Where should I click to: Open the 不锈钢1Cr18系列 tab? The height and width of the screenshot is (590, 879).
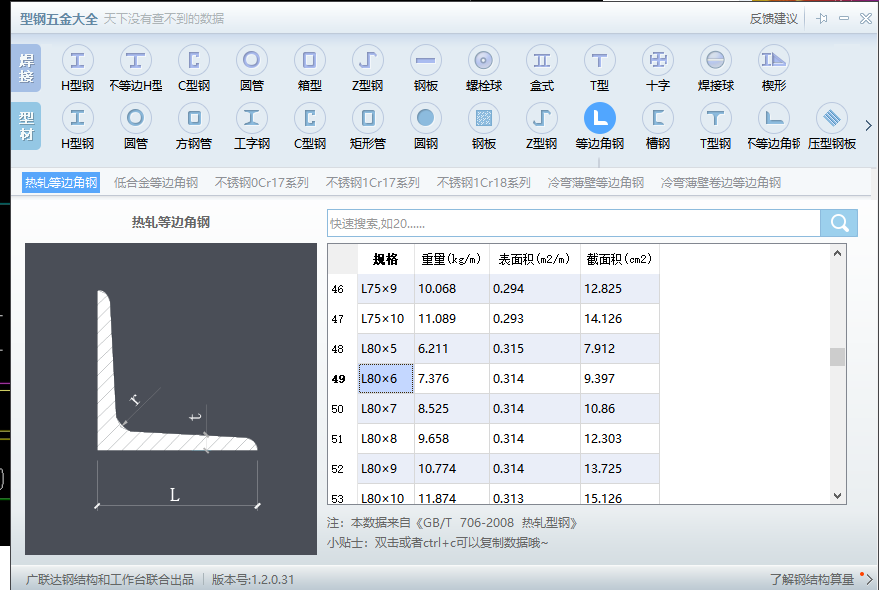click(484, 183)
